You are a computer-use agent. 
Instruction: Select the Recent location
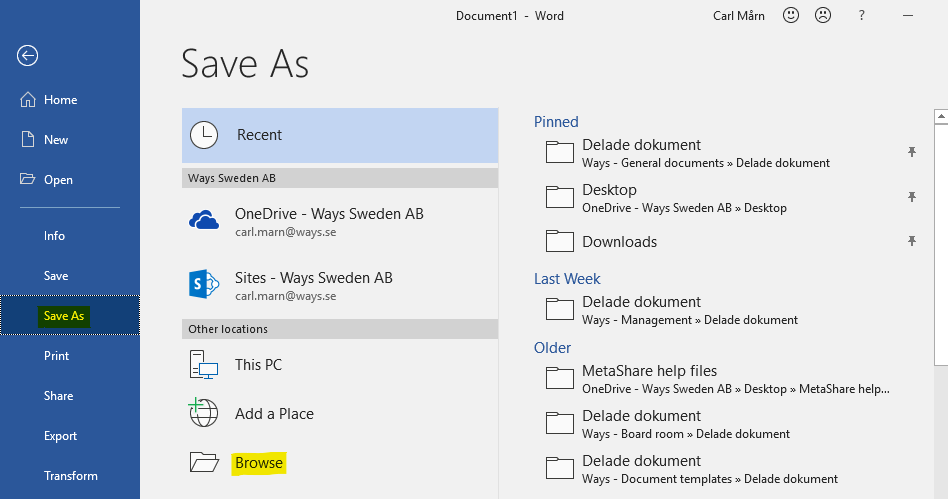point(340,135)
